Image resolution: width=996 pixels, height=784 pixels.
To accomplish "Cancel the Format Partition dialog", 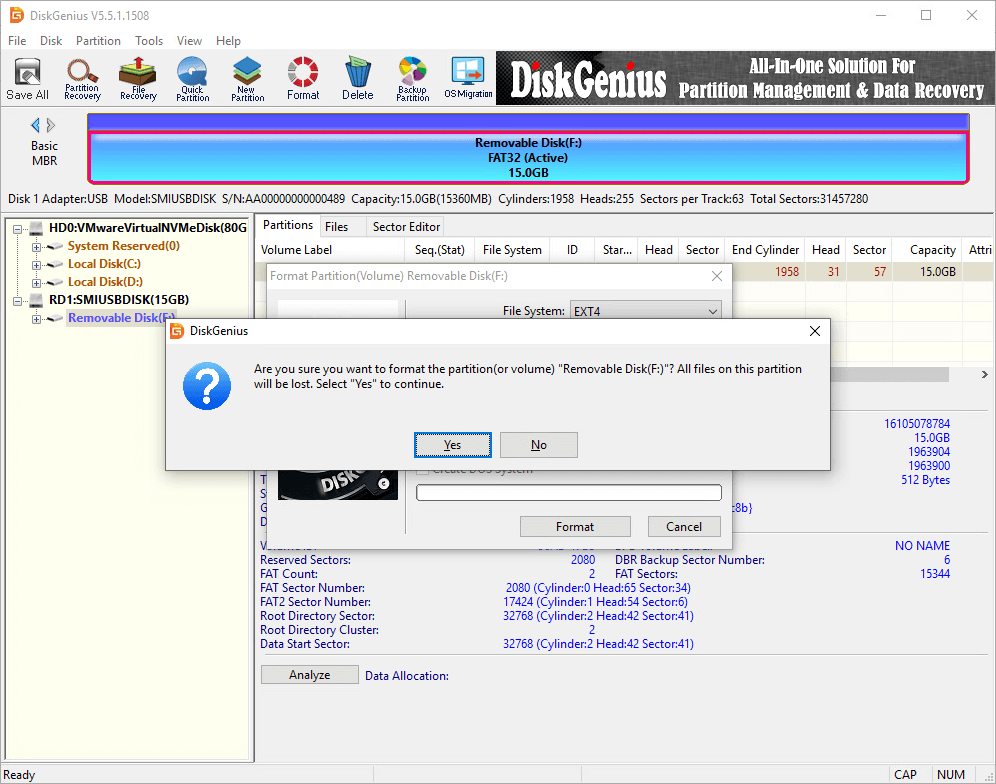I will 684,527.
